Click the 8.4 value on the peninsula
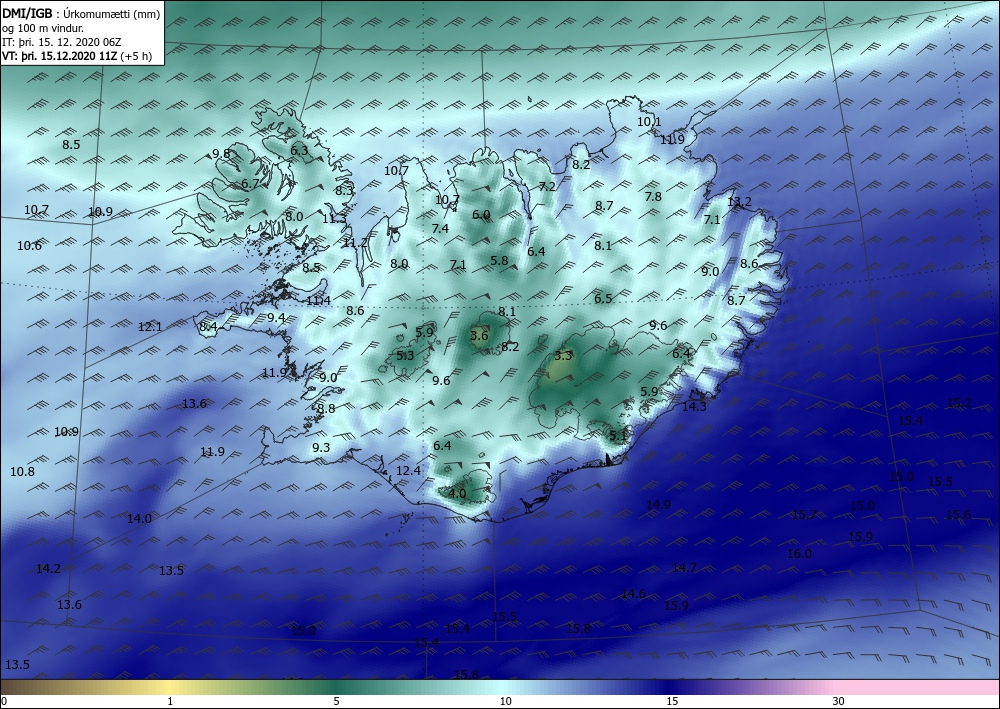 click(209, 326)
